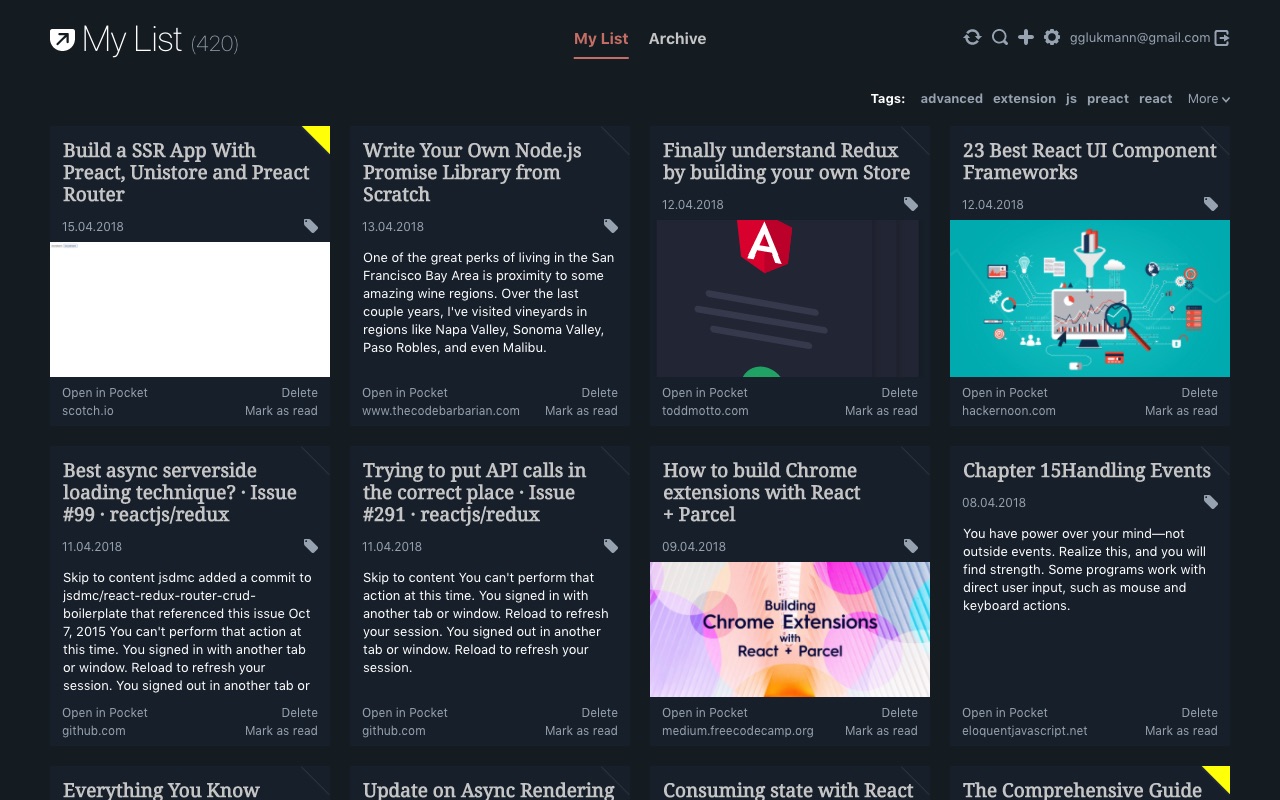Switch to the Archive tab

tap(677, 38)
